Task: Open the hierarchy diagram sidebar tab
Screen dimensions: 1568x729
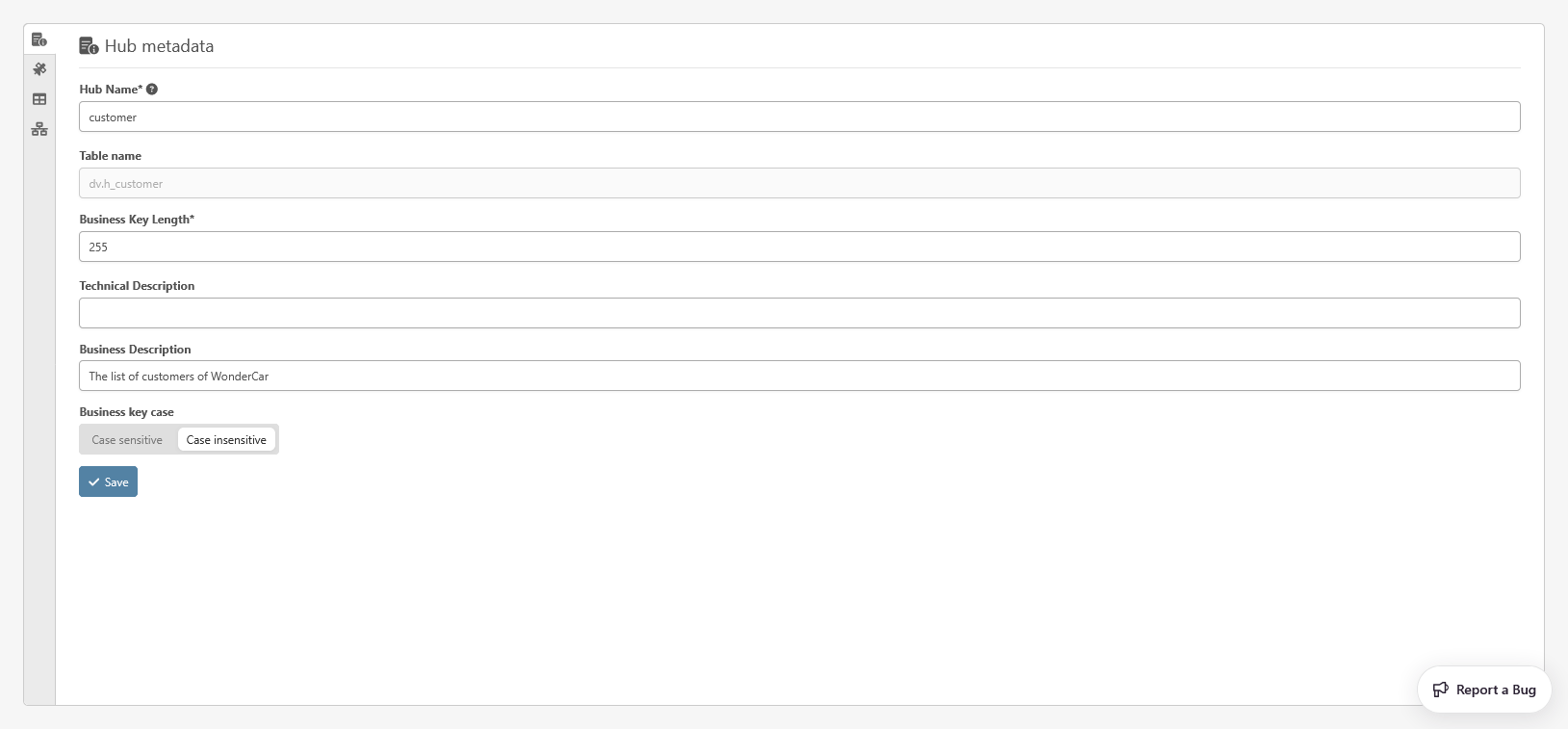Action: (x=39, y=129)
